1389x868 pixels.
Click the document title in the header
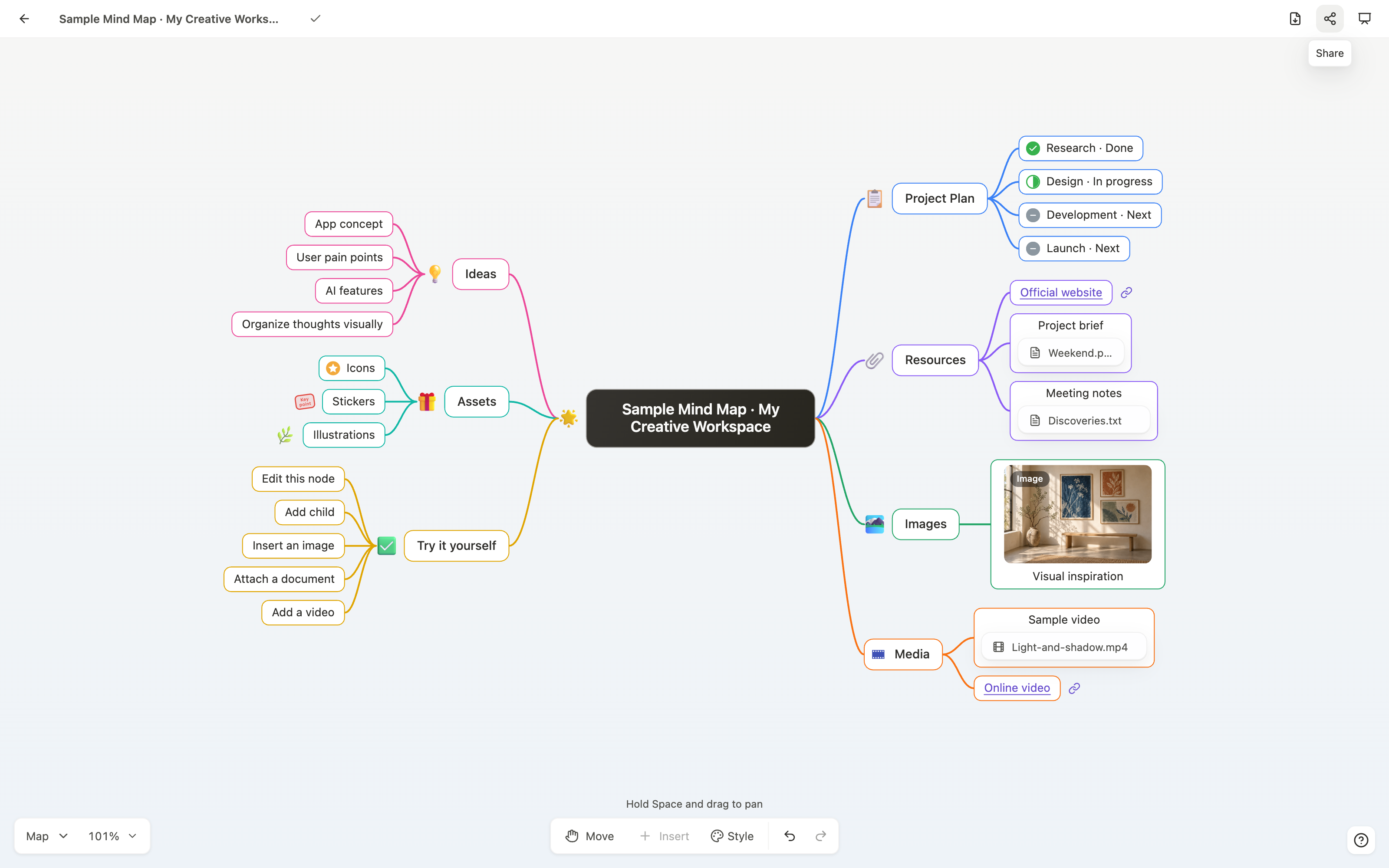click(x=169, y=19)
